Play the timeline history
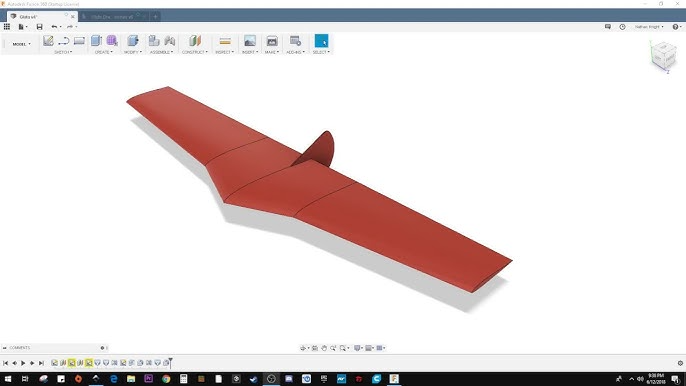 23,363
